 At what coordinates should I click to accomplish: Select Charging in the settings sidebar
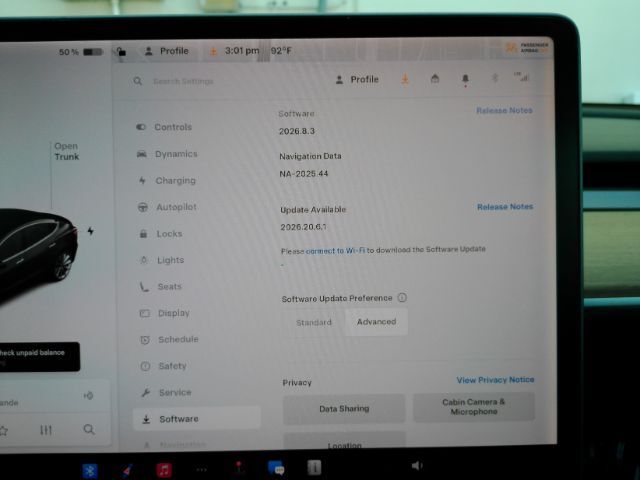coord(167,180)
